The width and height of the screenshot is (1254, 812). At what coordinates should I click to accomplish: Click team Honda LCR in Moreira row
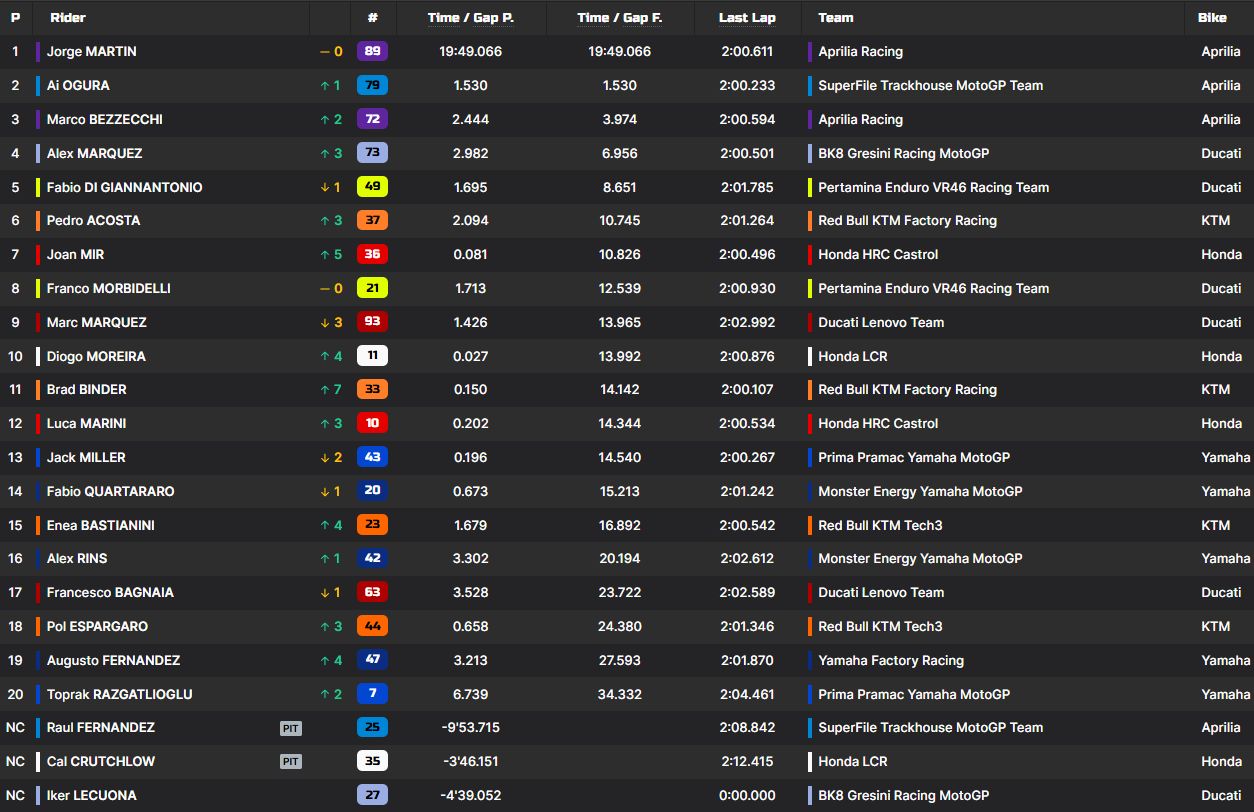pyautogui.click(x=853, y=356)
